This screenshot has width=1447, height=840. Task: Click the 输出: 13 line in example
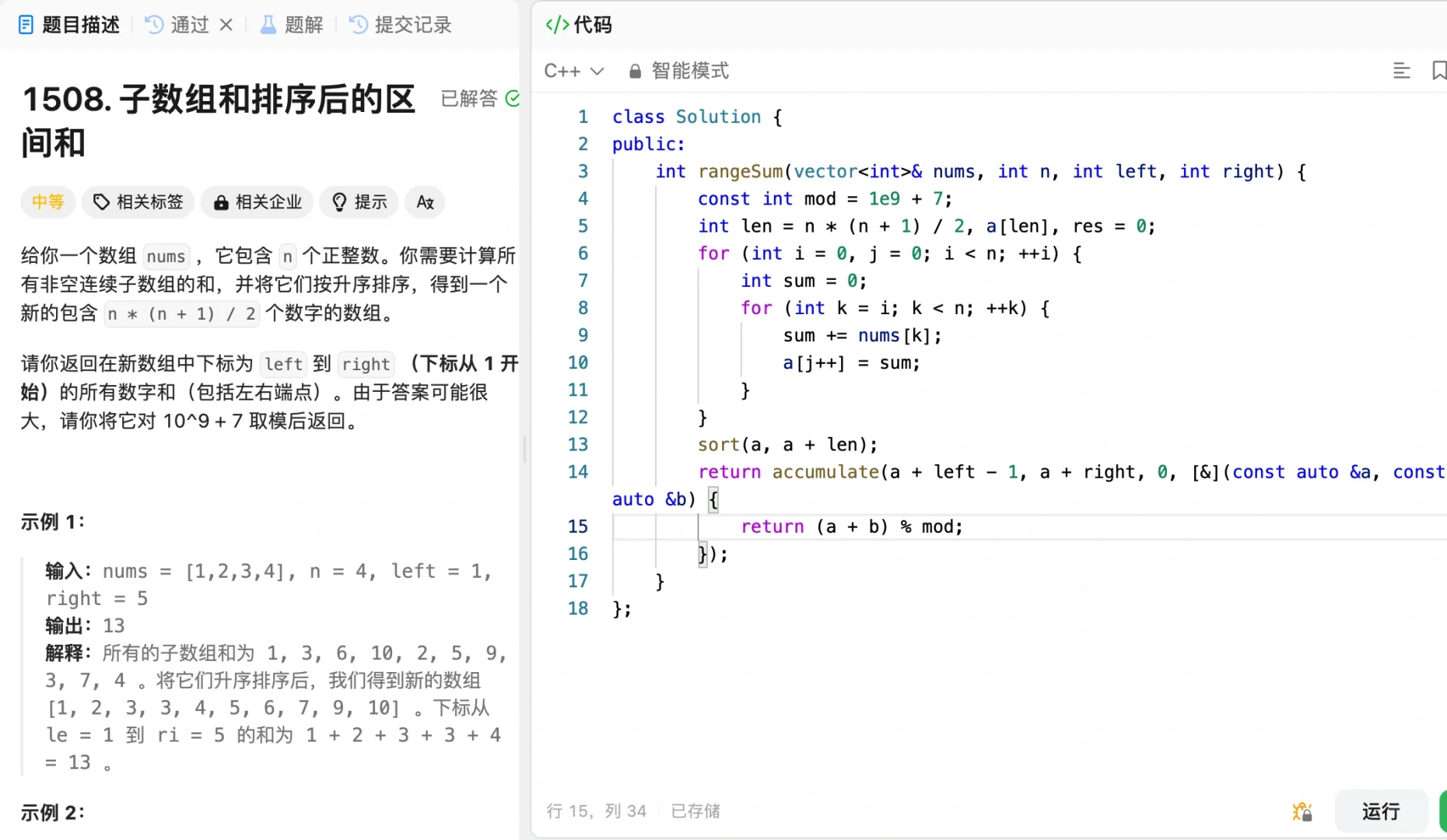(x=85, y=625)
